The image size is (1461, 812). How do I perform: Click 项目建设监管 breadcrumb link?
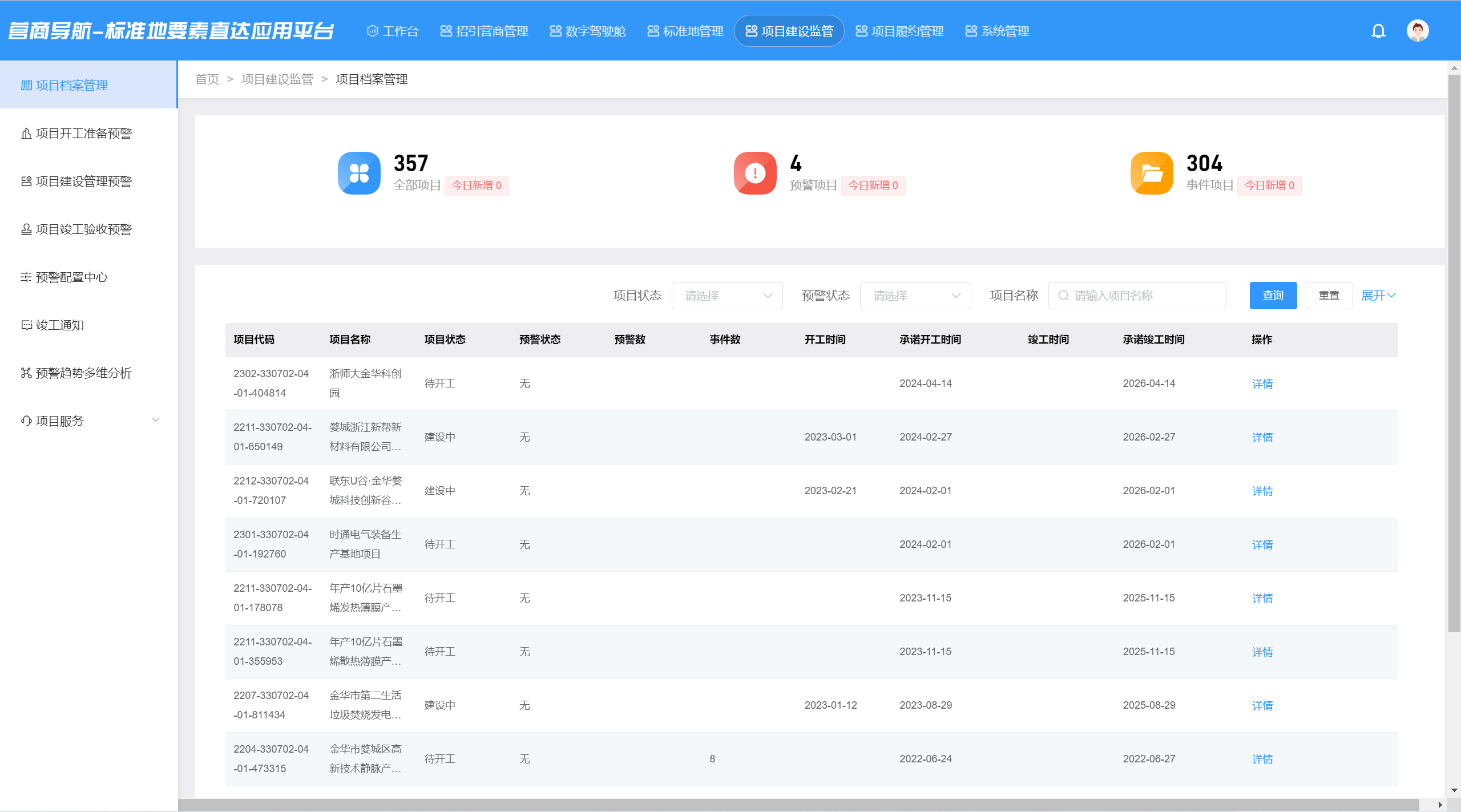tap(277, 79)
